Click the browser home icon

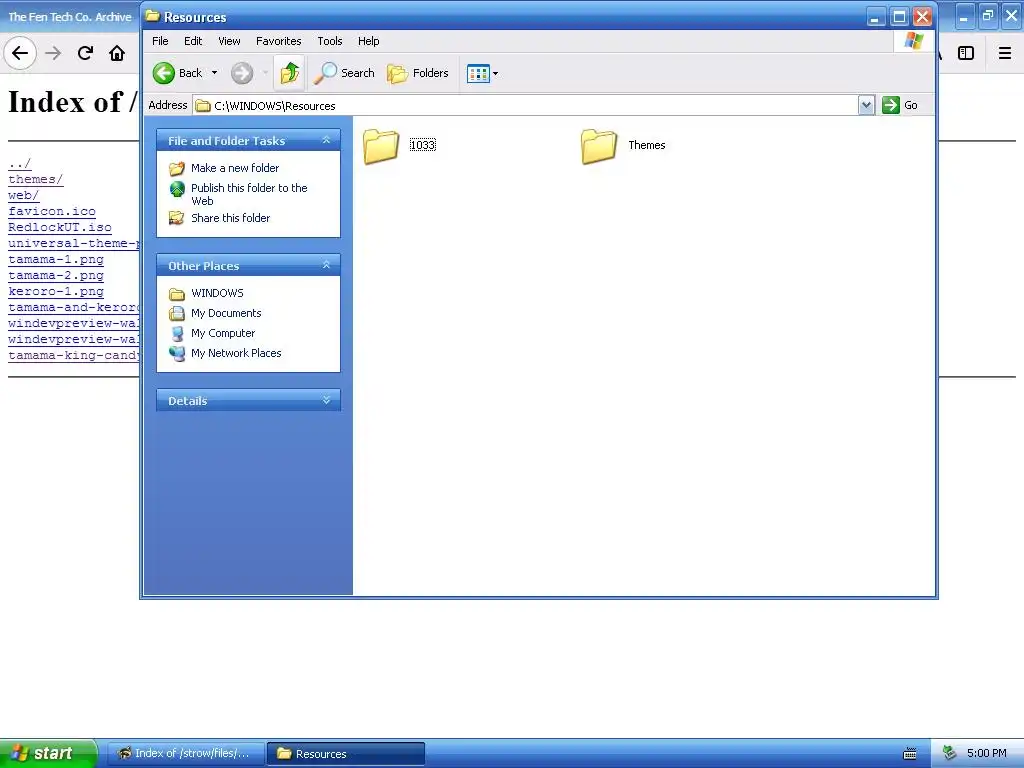117,53
